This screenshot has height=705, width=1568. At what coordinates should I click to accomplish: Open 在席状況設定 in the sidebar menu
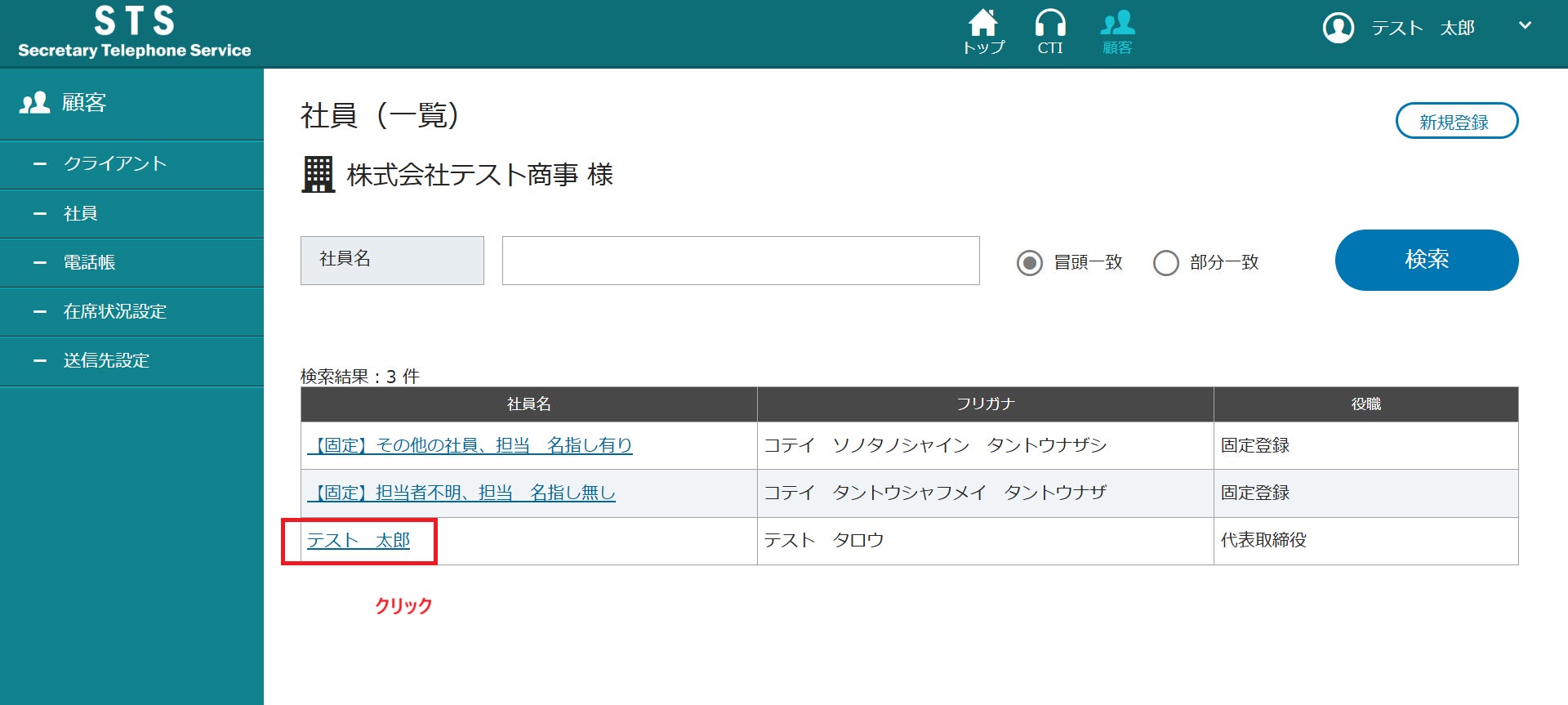point(131,312)
